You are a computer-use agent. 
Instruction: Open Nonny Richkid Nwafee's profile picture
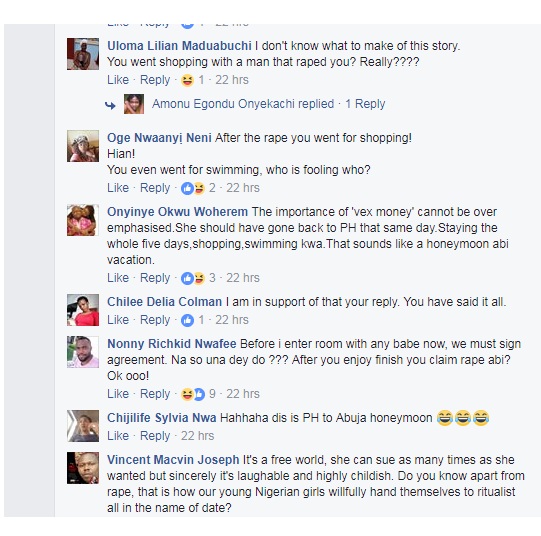coord(83,352)
